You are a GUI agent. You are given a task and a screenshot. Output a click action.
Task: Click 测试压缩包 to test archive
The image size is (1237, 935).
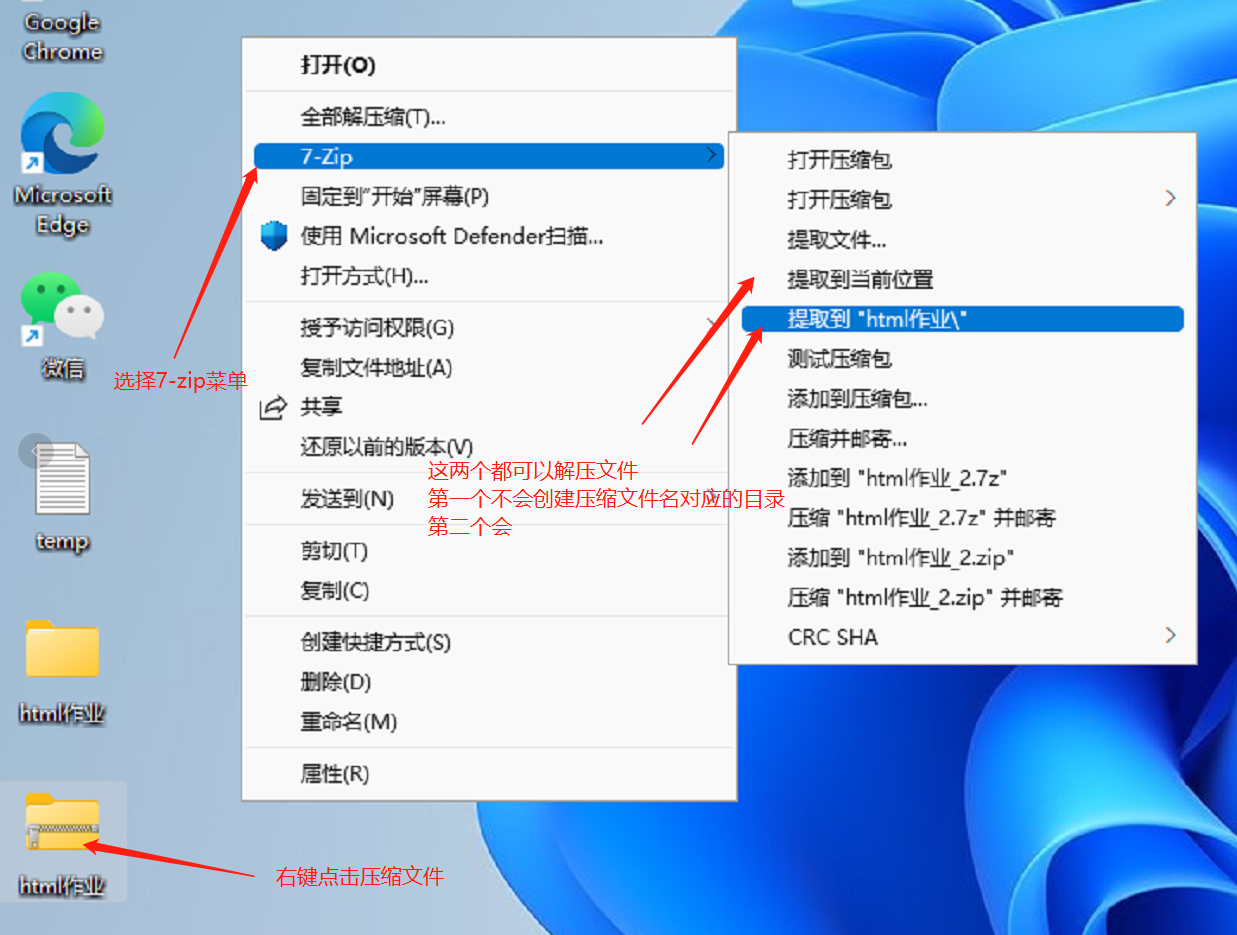(839, 359)
